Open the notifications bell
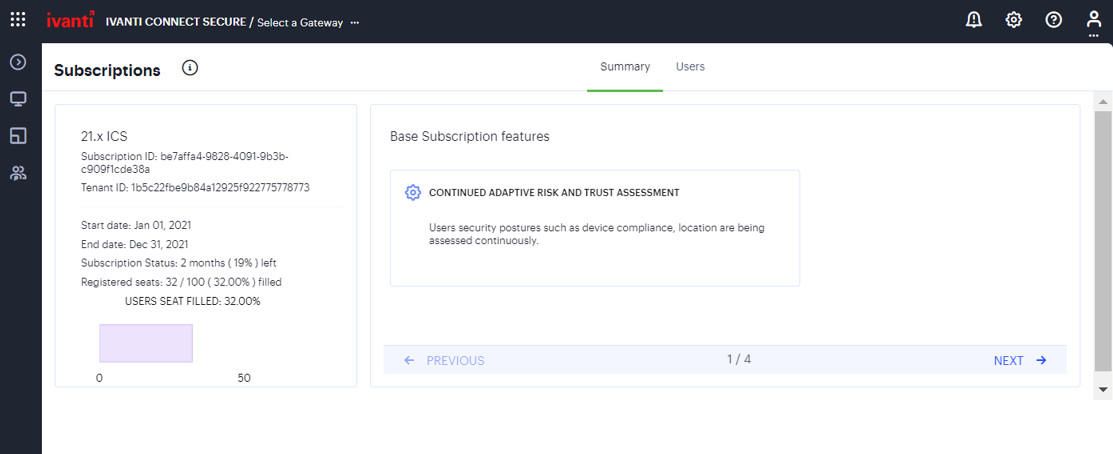1113x454 pixels. pos(973,20)
